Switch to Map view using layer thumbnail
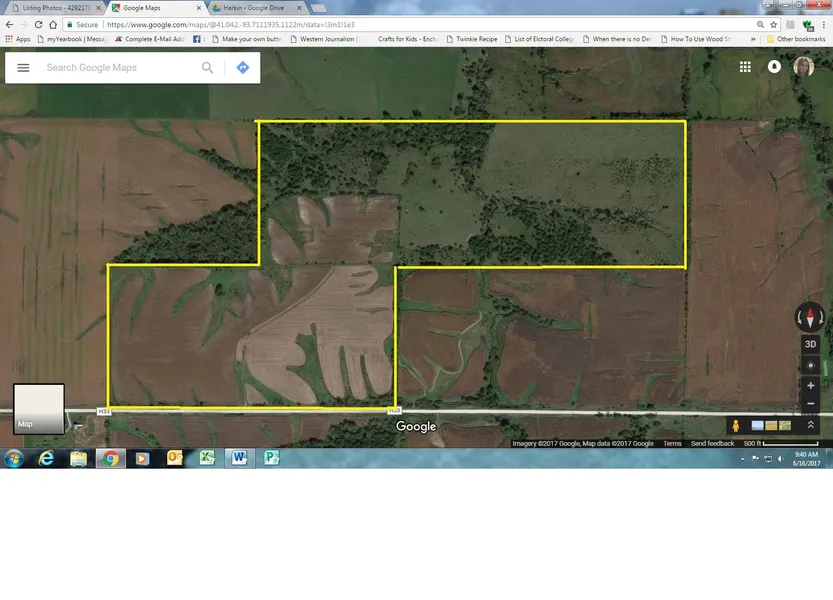This screenshot has width=833, height=600. (39, 409)
